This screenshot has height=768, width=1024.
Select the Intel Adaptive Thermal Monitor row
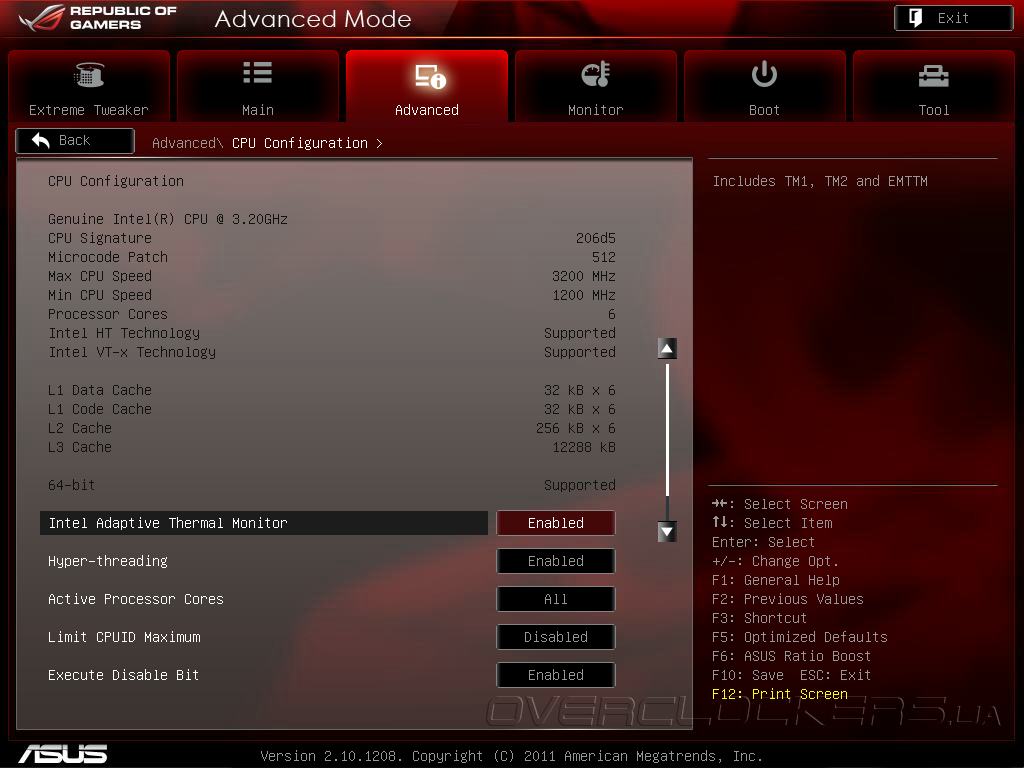264,523
